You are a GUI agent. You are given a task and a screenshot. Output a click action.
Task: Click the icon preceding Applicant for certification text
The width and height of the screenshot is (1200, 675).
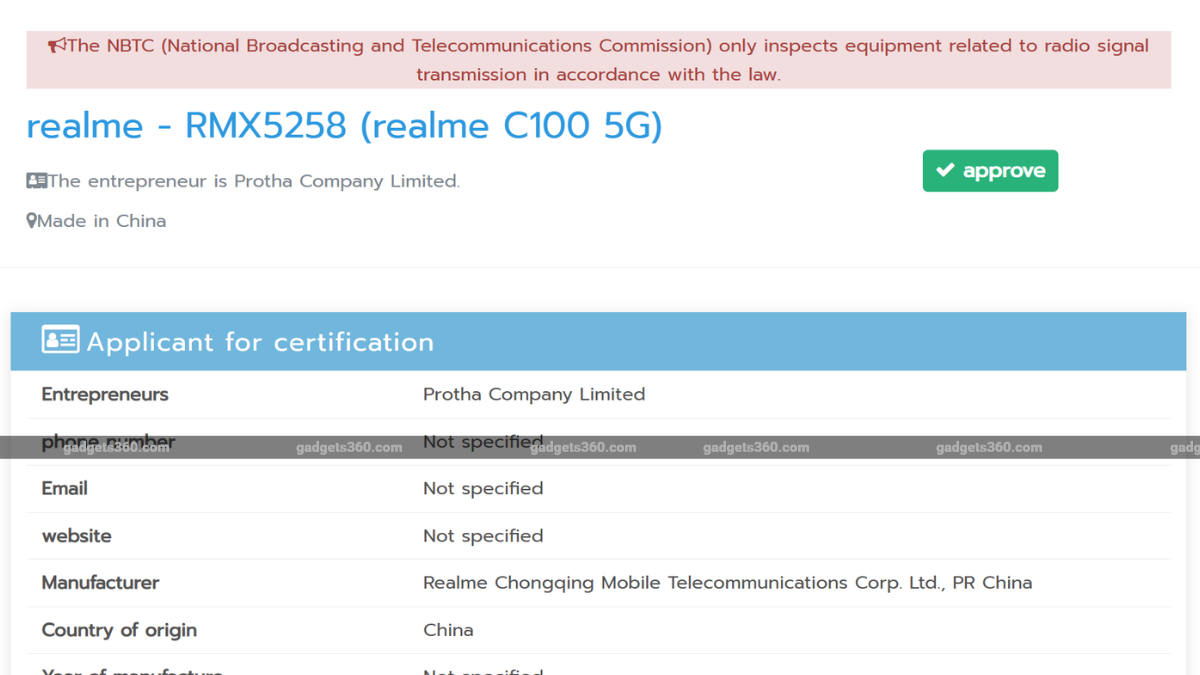[60, 340]
